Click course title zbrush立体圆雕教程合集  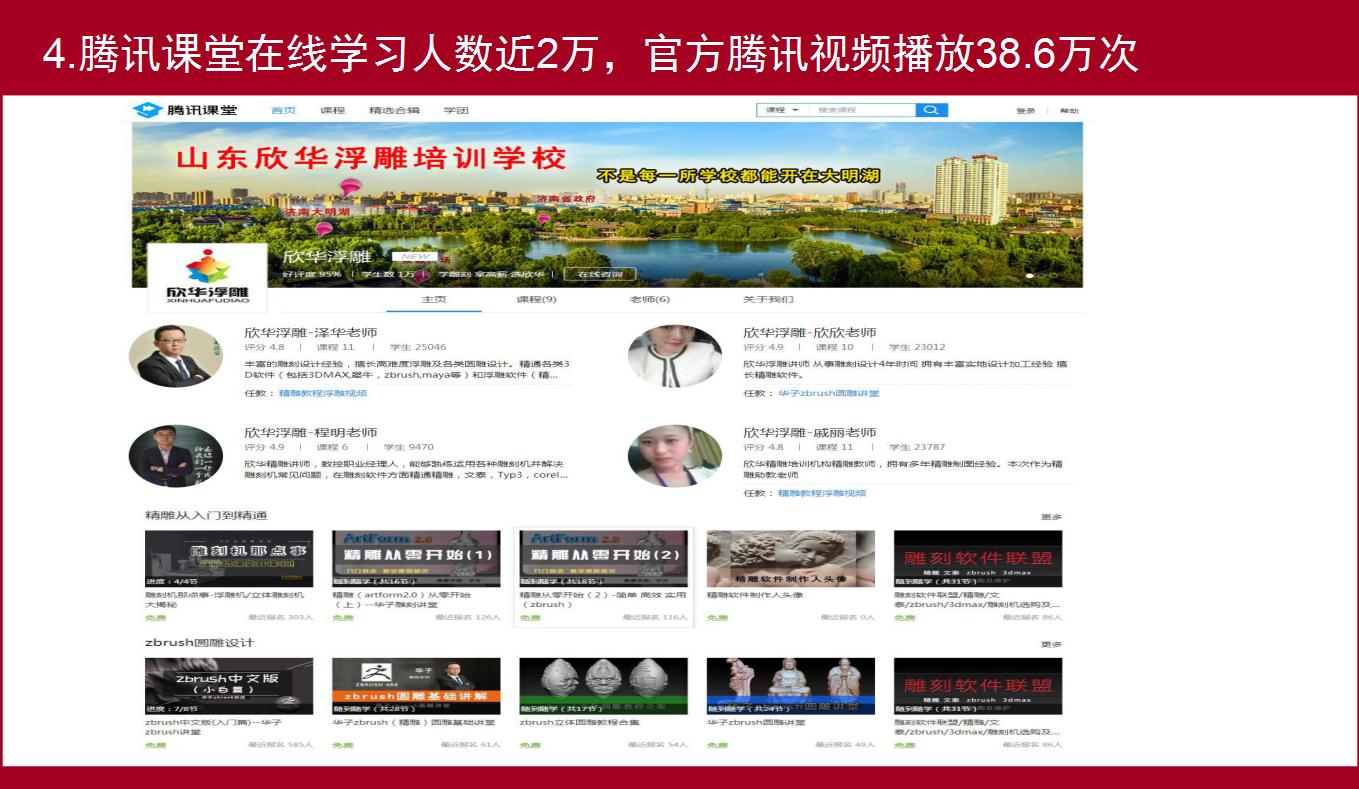(579, 723)
